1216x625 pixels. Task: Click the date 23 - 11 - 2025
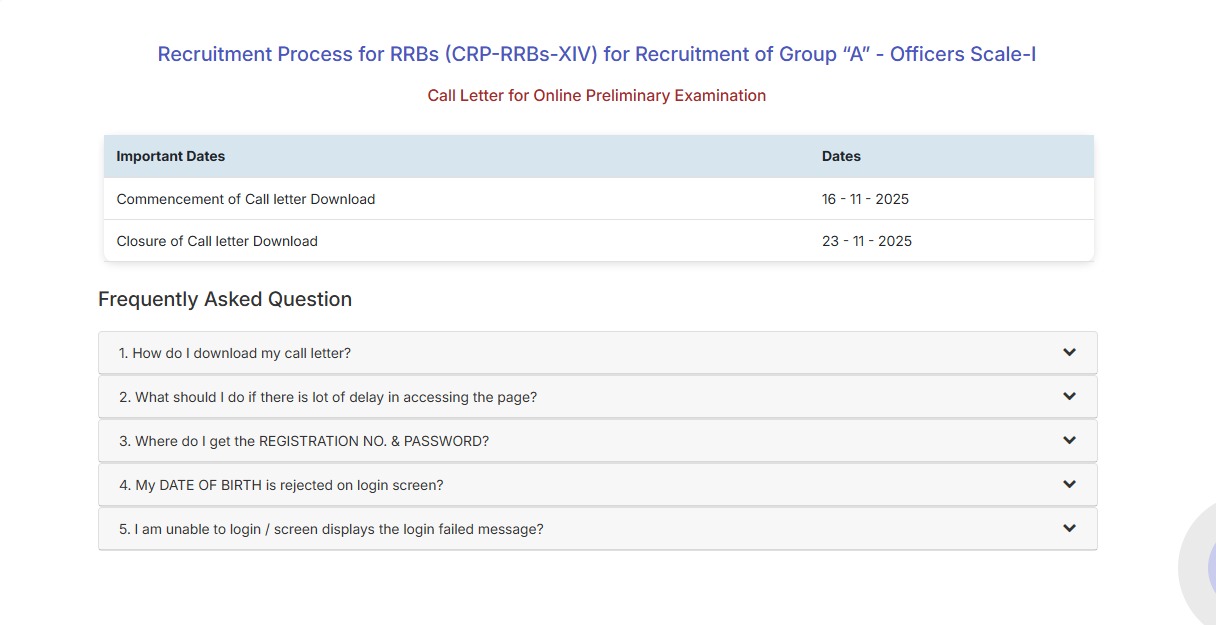pyautogui.click(x=866, y=241)
